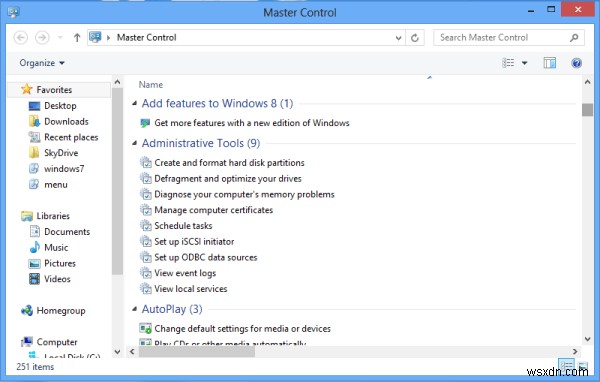
Task: Click the Downloads folder icon
Action: (x=34, y=121)
